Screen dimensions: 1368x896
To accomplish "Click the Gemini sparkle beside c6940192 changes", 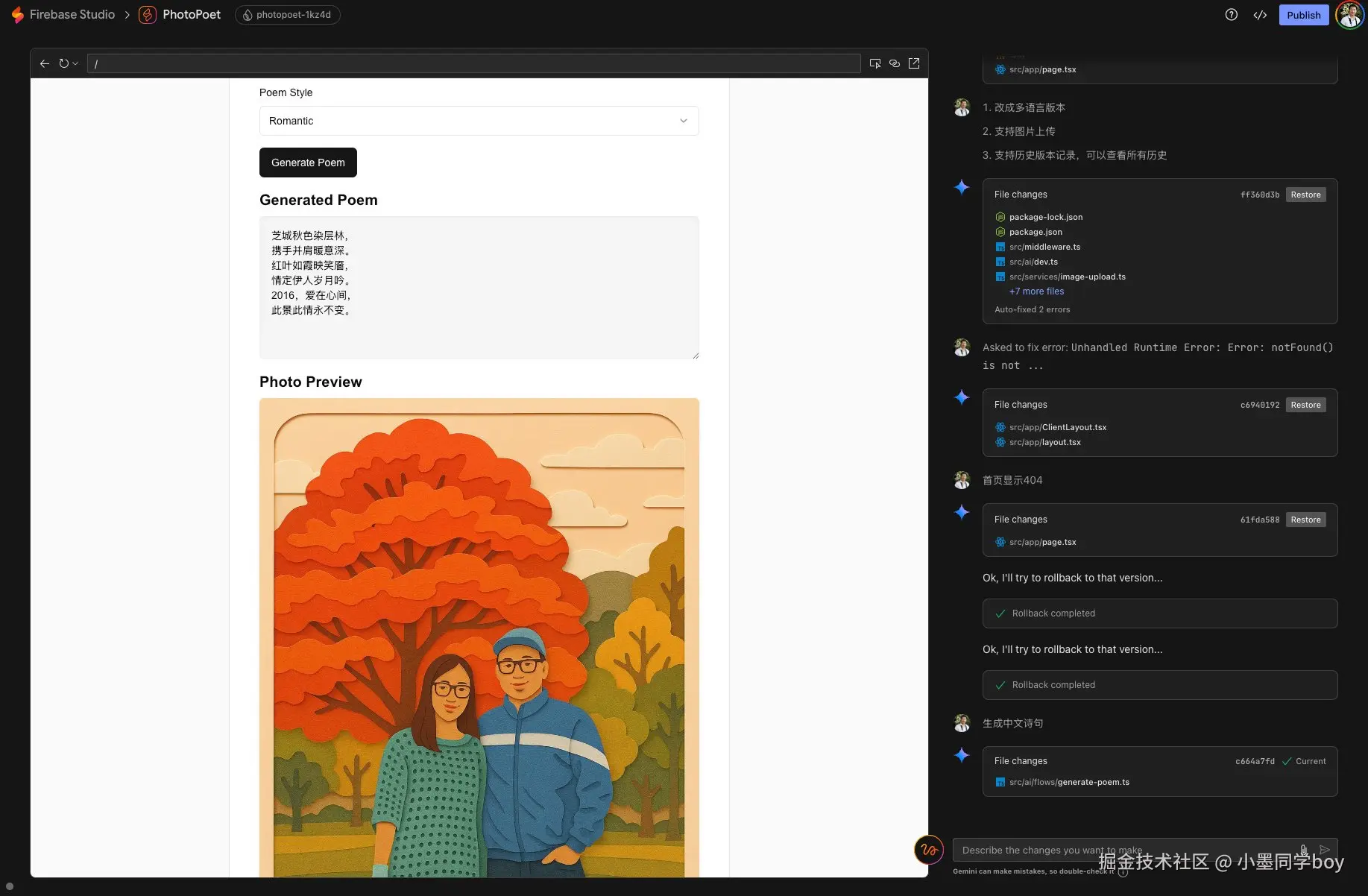I will tap(962, 397).
